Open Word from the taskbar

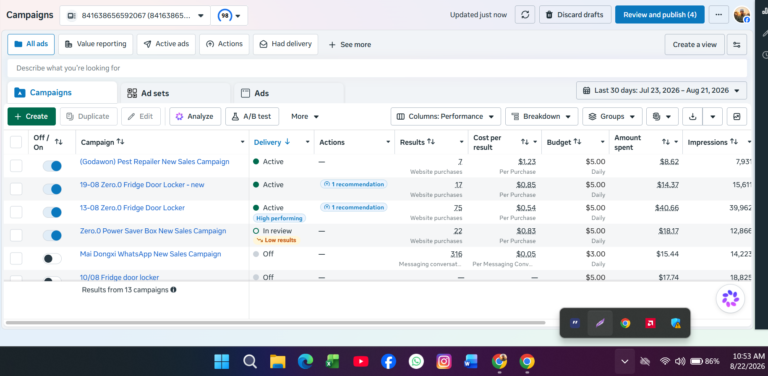click(472, 362)
